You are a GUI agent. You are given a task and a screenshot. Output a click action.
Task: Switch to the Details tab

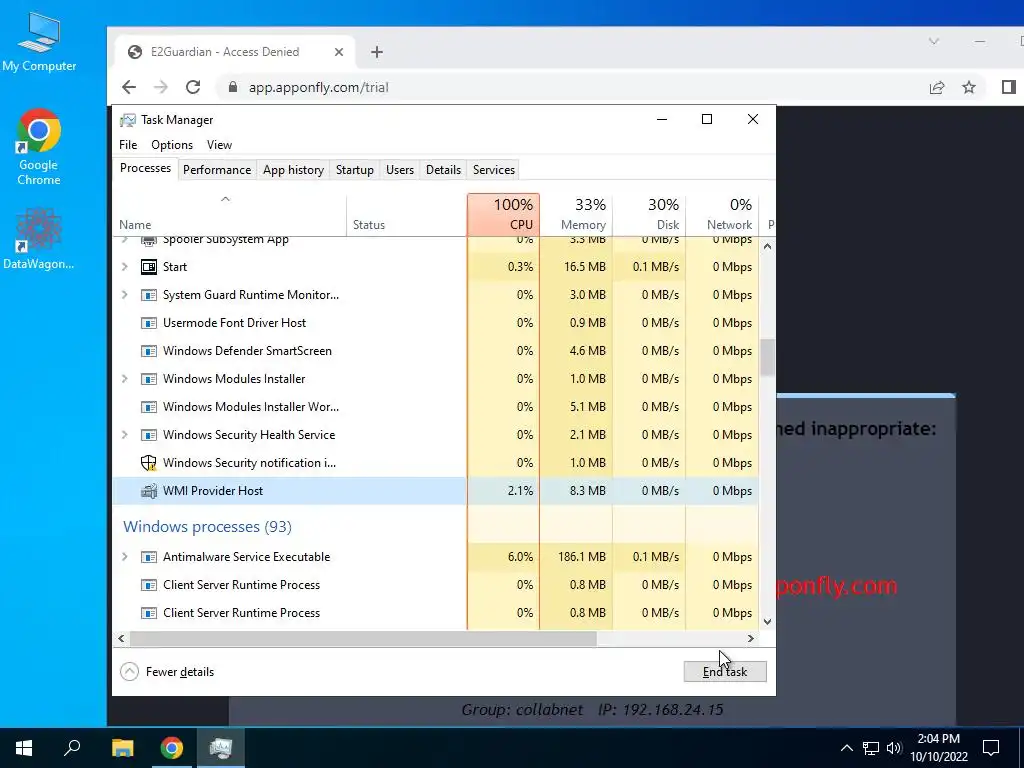443,170
